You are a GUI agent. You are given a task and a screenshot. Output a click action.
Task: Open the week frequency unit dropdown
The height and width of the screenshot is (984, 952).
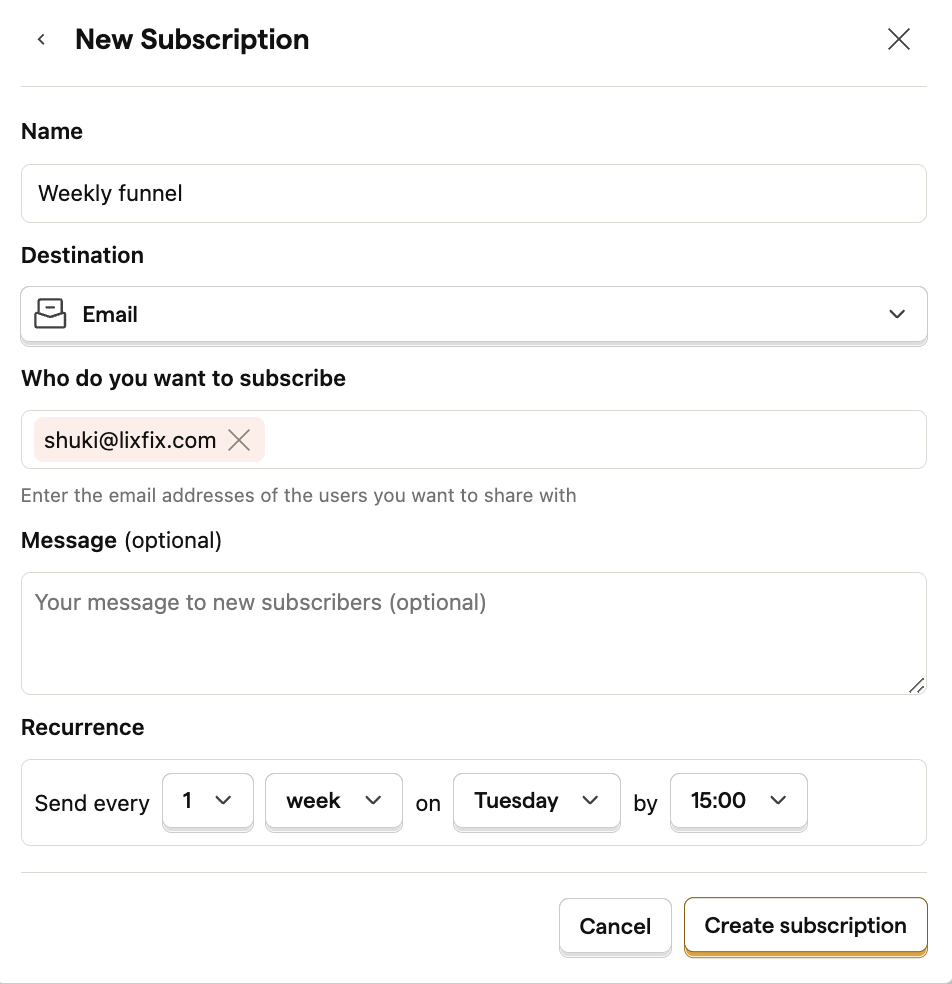[334, 801]
